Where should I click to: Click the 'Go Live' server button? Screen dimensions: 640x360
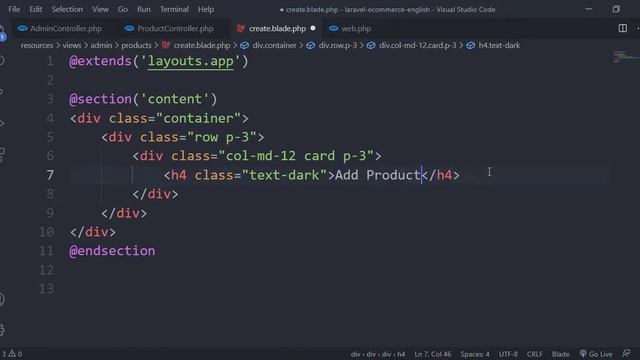pos(596,354)
